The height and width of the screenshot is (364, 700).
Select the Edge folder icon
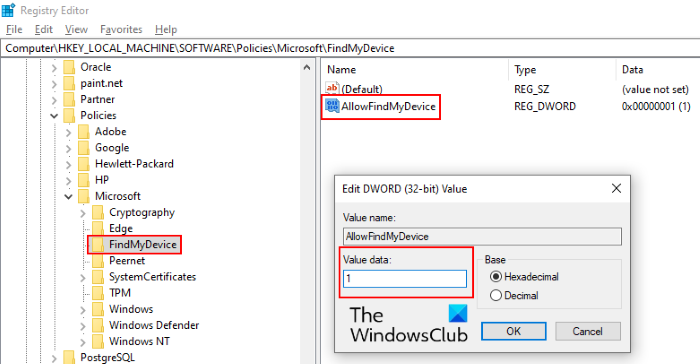pos(98,228)
